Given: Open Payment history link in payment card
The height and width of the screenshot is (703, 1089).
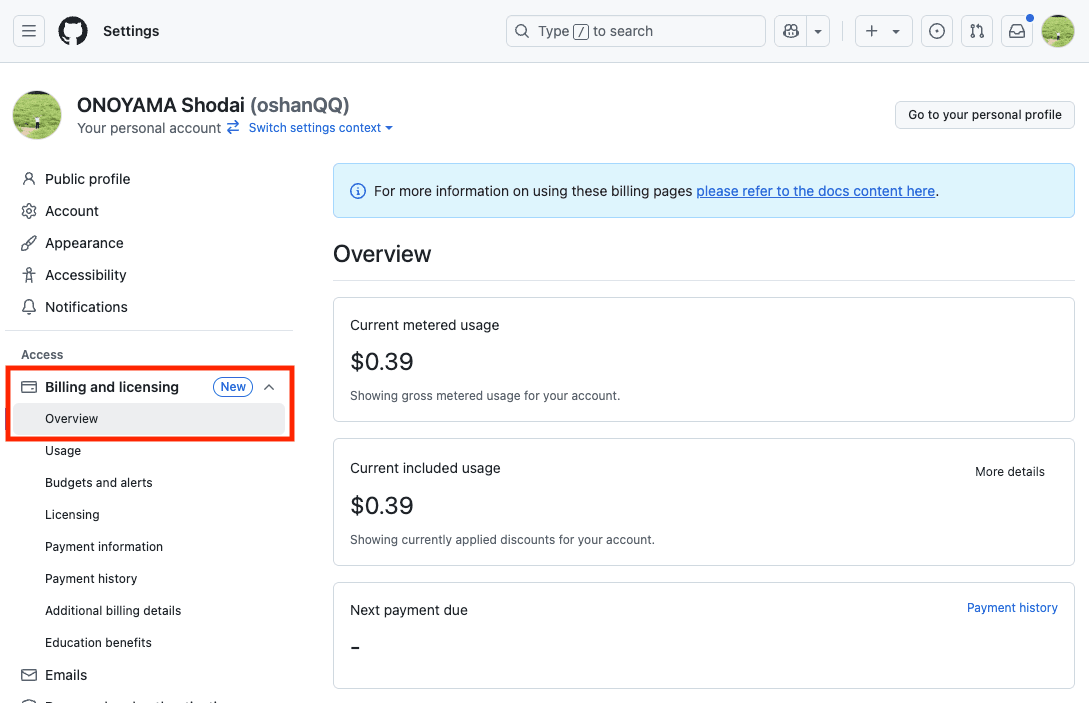Looking at the screenshot, I should tap(1012, 608).
